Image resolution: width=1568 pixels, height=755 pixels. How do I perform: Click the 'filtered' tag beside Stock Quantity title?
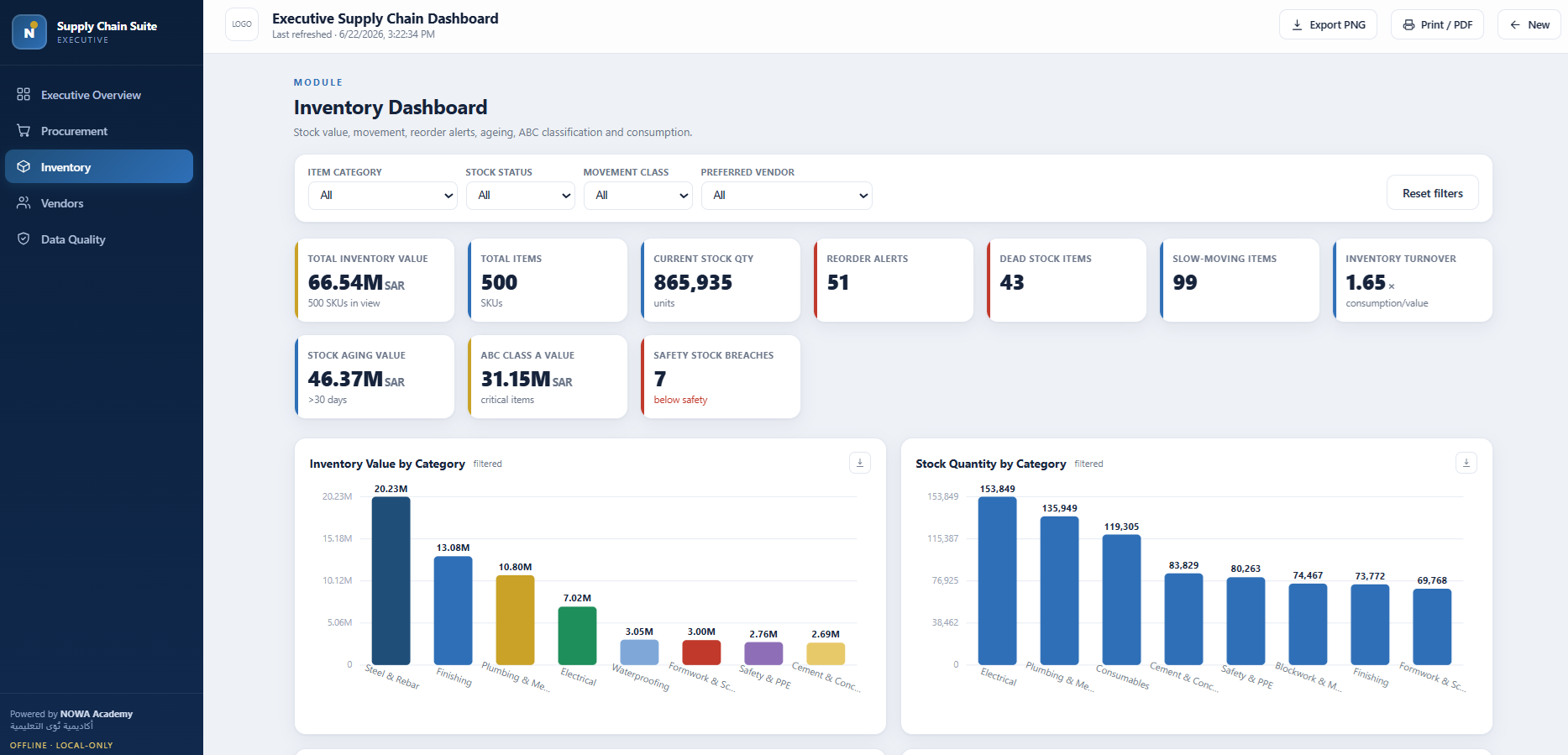pyautogui.click(x=1088, y=464)
